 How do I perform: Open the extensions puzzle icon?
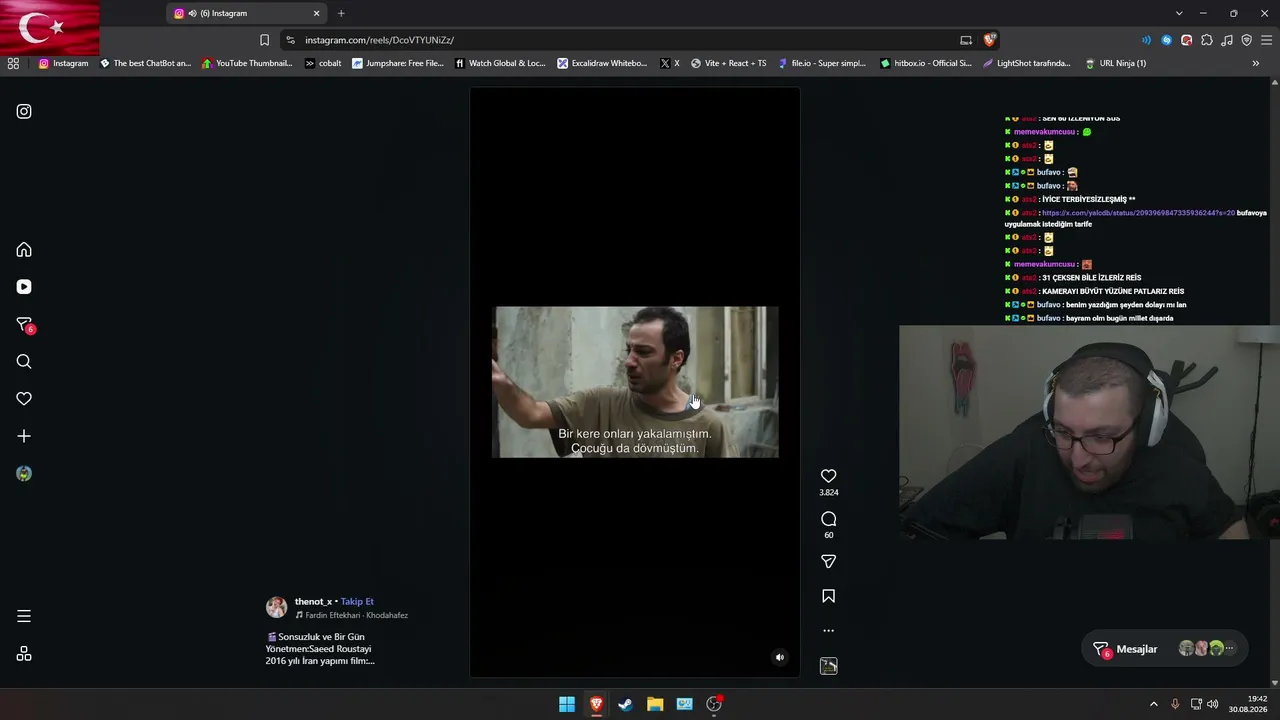(1207, 40)
